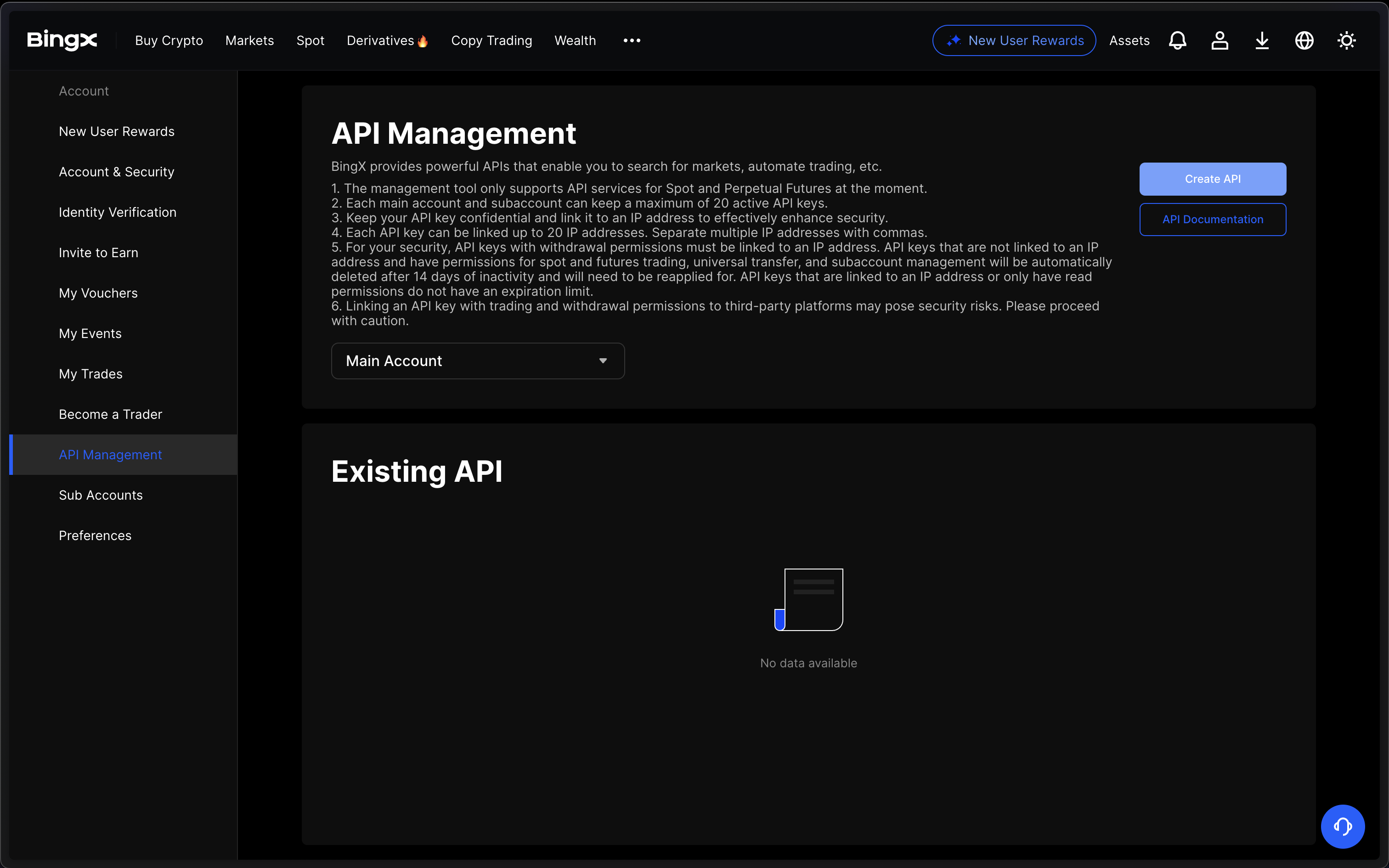
Task: Open the Markets menu
Action: tap(250, 40)
